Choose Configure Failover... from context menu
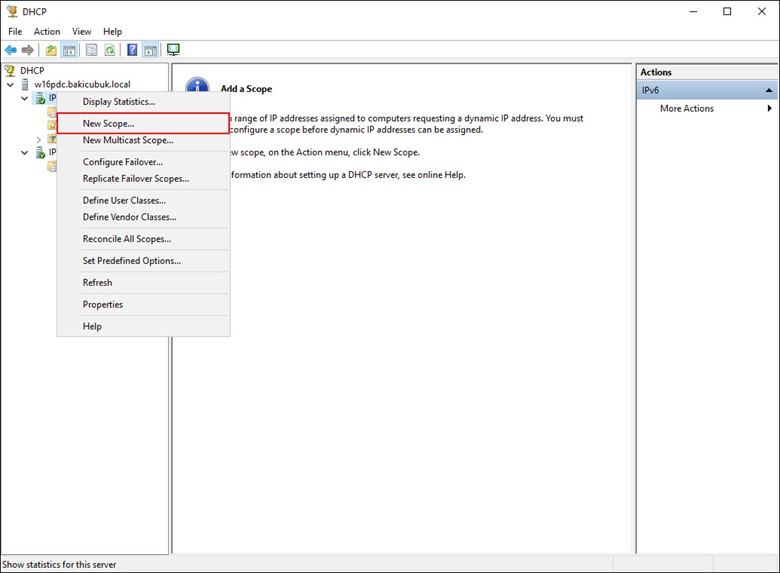Screen dimensions: 780x573 [x=143, y=162]
